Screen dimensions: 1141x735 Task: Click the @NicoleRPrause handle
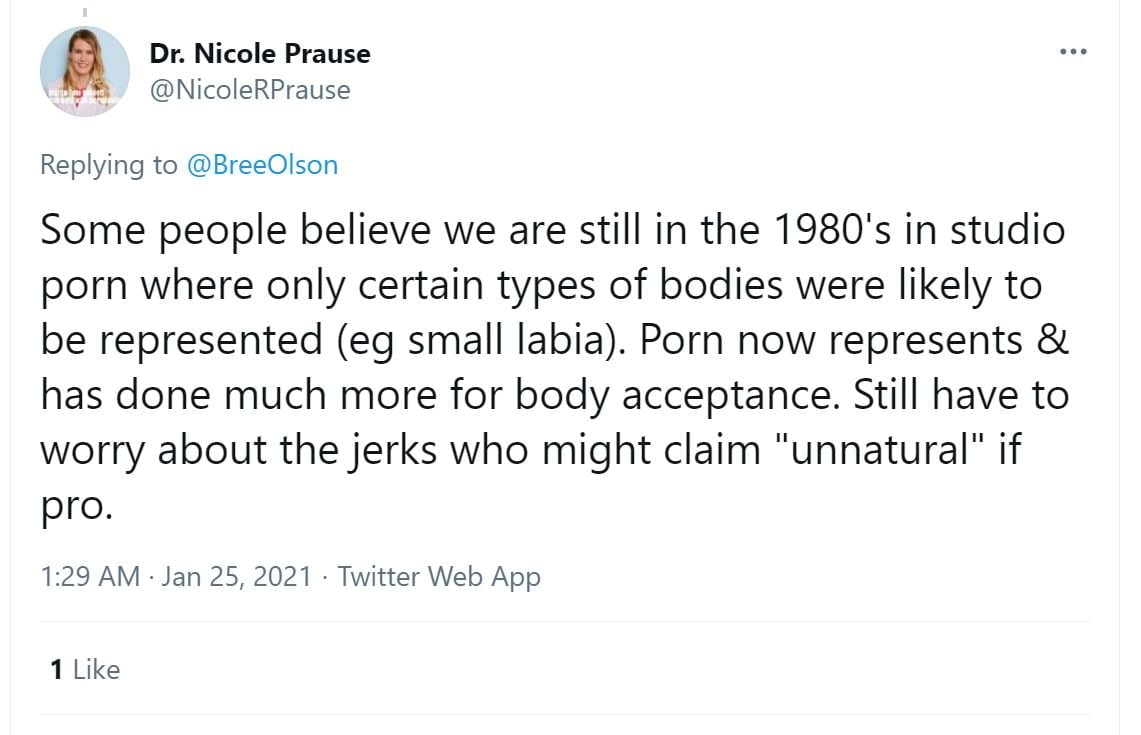250,90
